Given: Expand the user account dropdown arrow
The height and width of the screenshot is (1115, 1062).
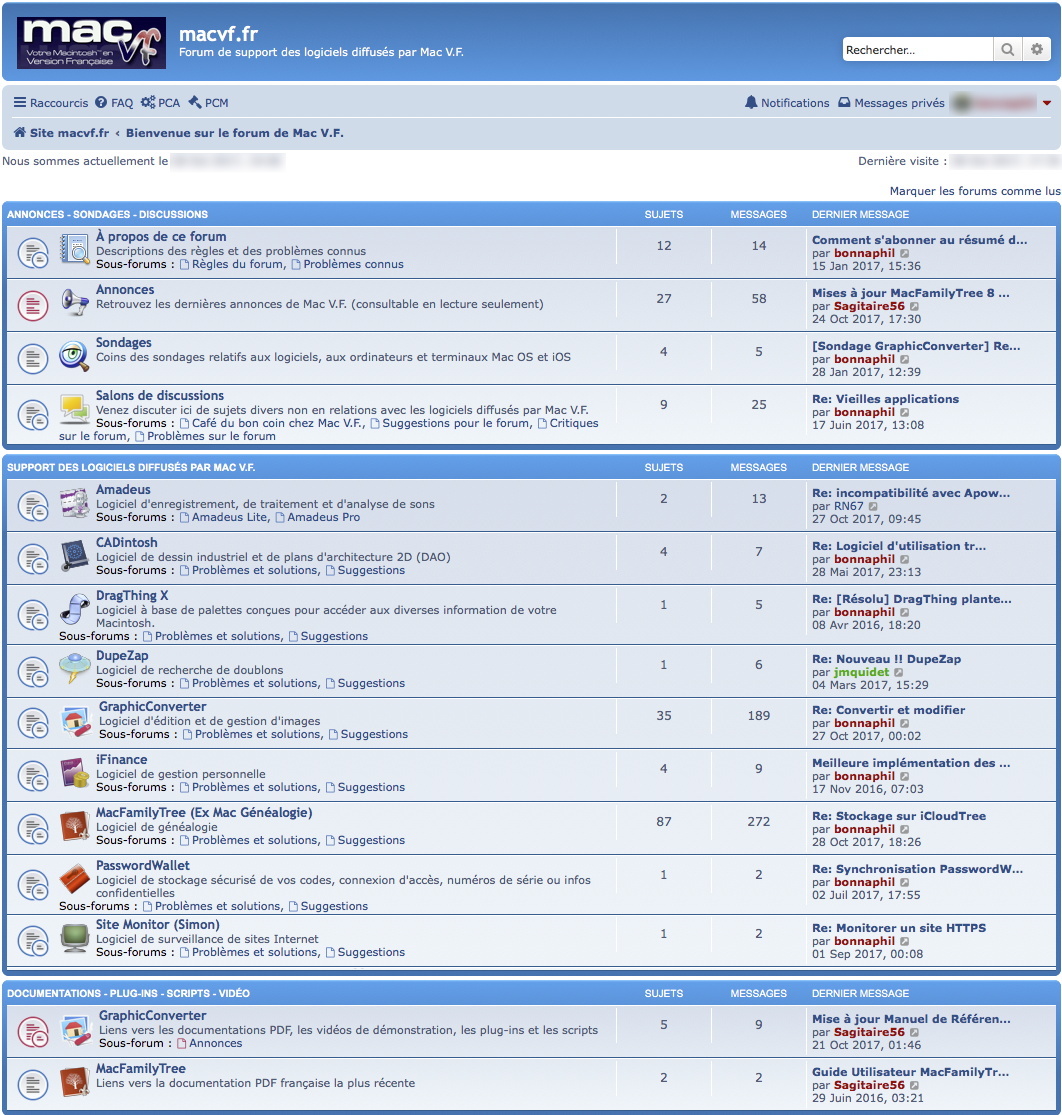Looking at the screenshot, I should tap(1047, 103).
